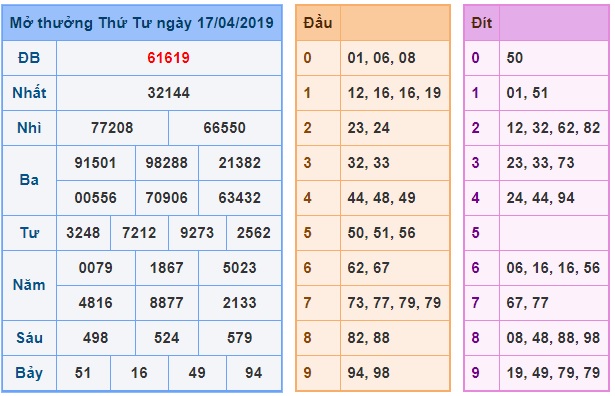Click Đầu values 23, 24
Image resolution: width=615 pixels, height=396 pixels.
369,128
